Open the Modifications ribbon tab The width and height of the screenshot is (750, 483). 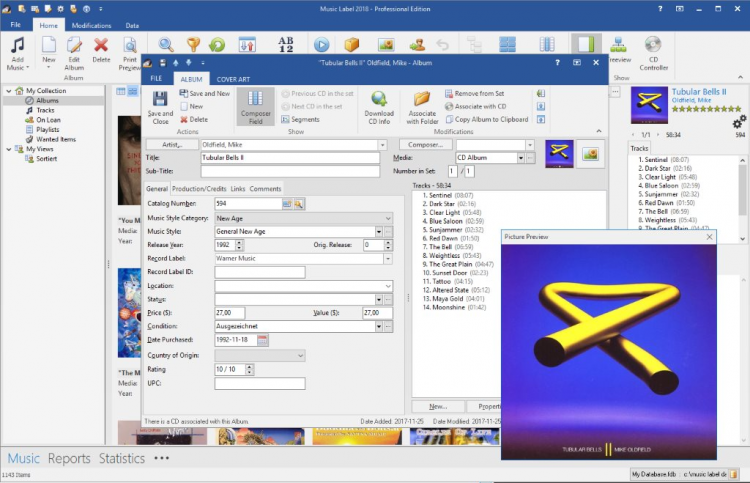pos(91,25)
